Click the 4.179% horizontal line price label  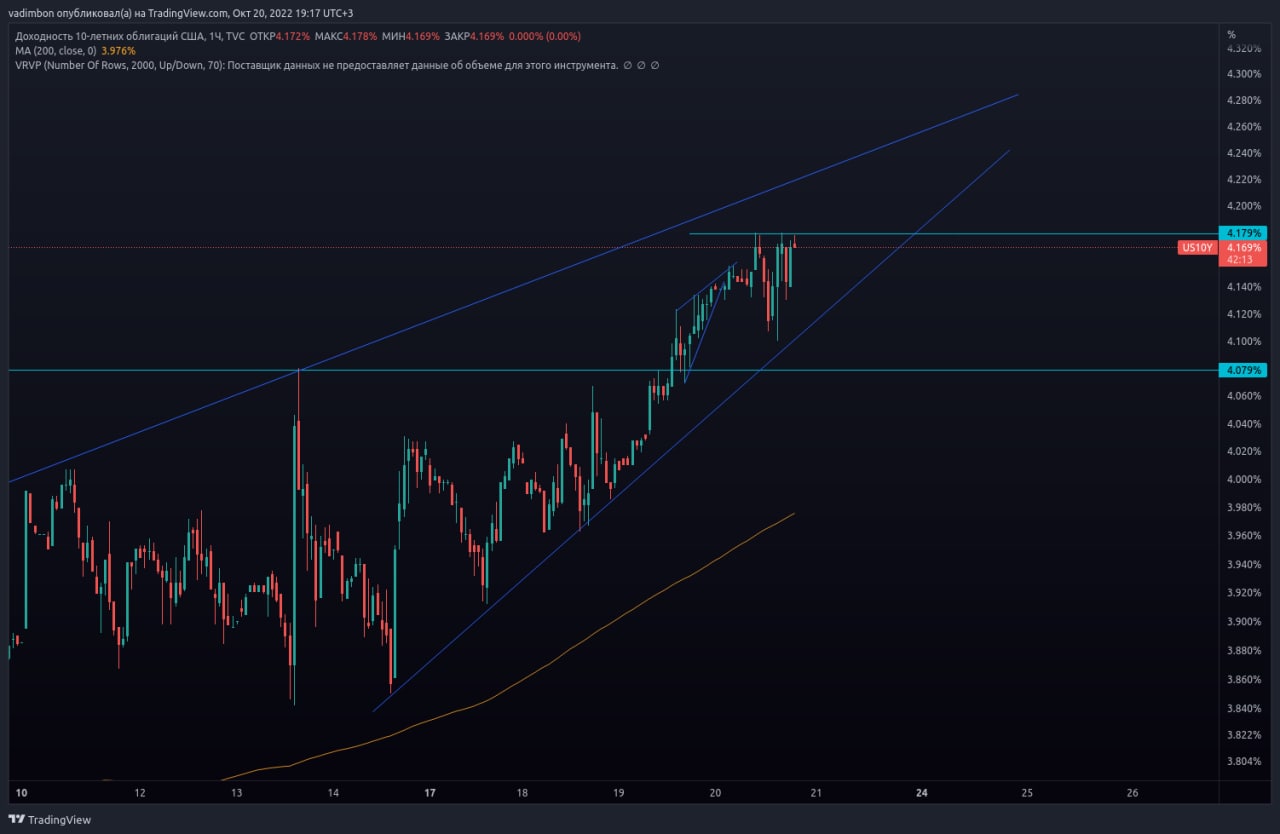(x=1244, y=233)
